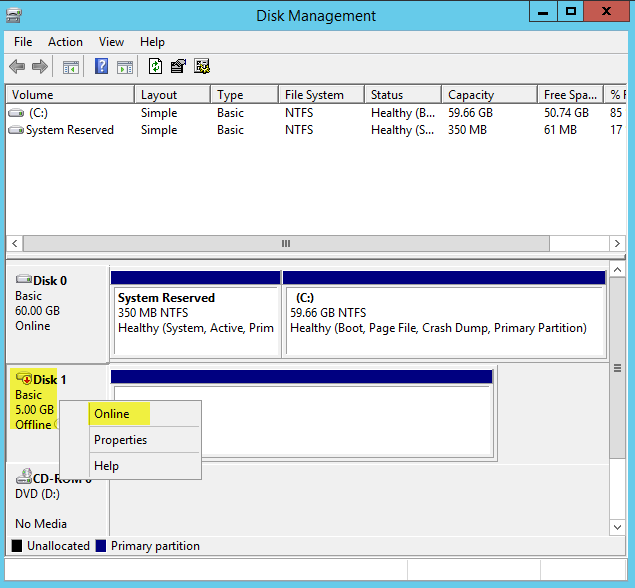Select the Disk 1 partition block
This screenshot has height=588, width=635.
302,414
